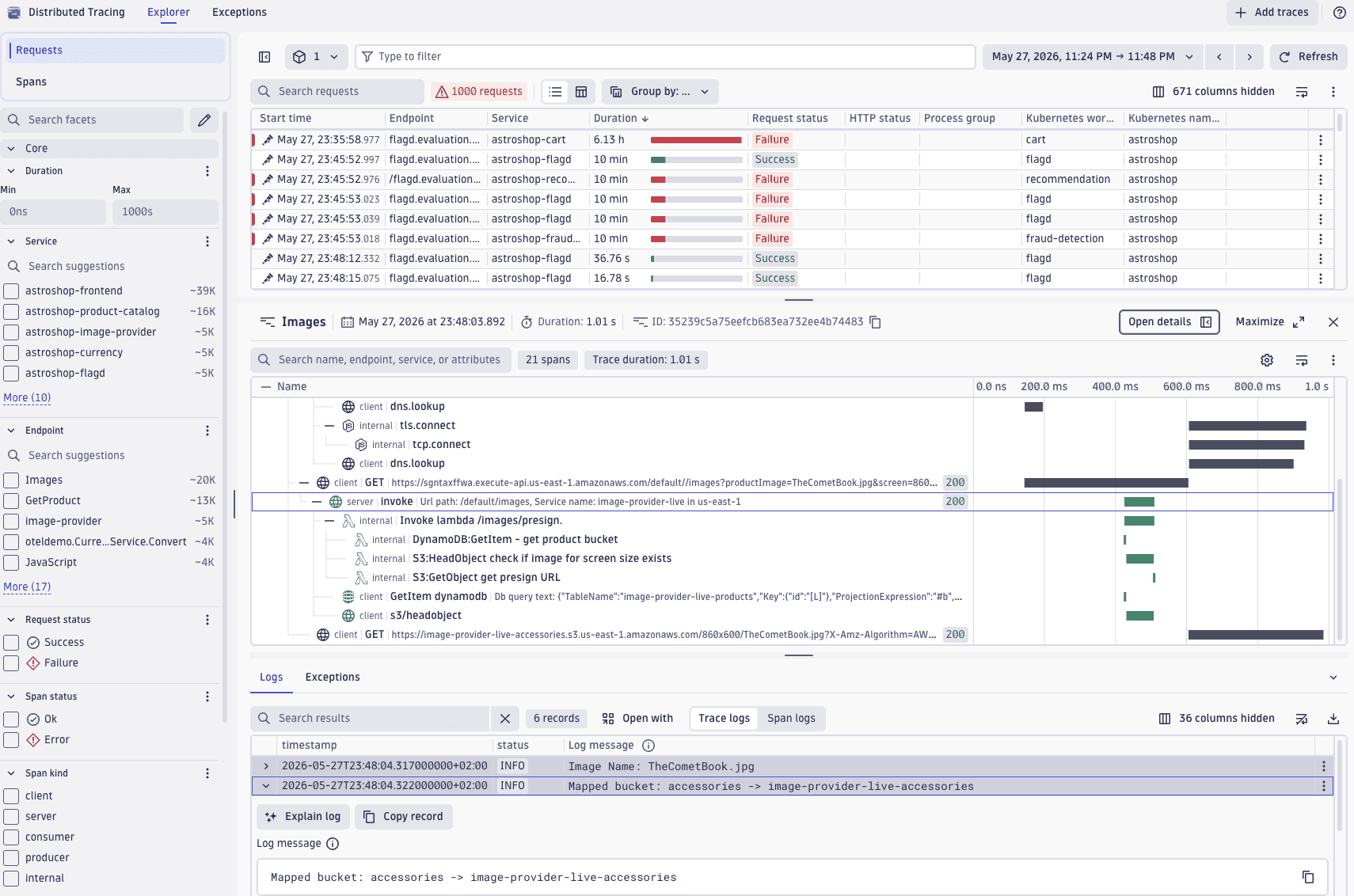Open the timeframe selector dropdown
1354x896 pixels.
[x=1093, y=57]
